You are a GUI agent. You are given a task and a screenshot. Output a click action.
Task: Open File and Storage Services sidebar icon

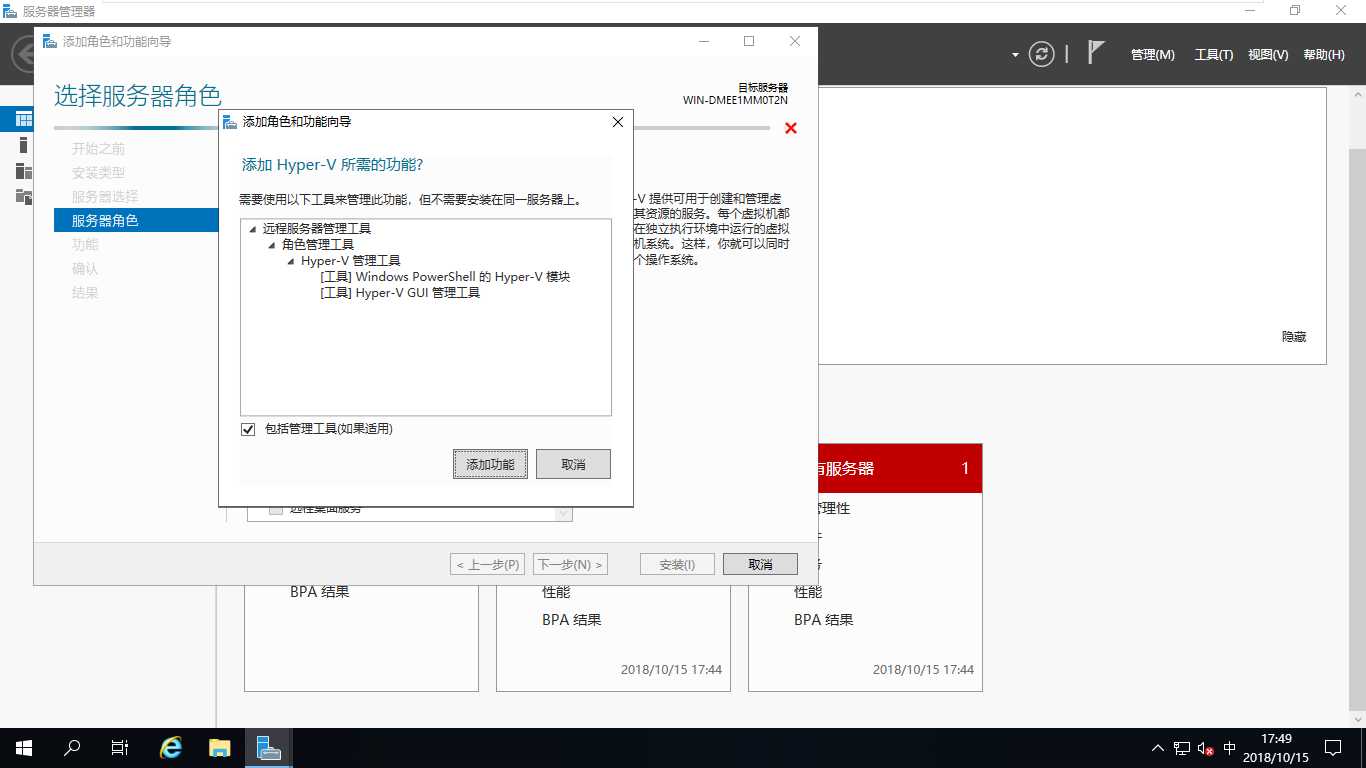click(23, 196)
